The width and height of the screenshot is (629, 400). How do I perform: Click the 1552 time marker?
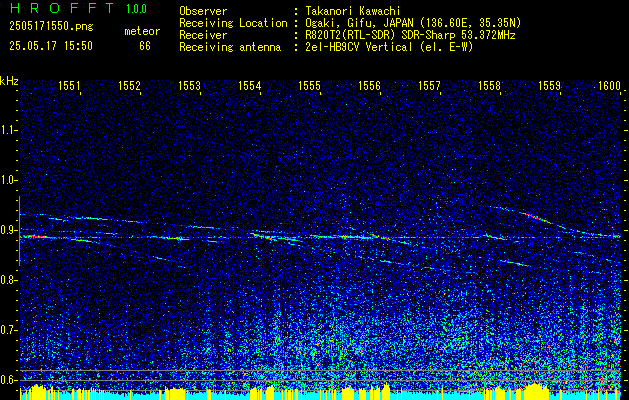[x=129, y=85]
